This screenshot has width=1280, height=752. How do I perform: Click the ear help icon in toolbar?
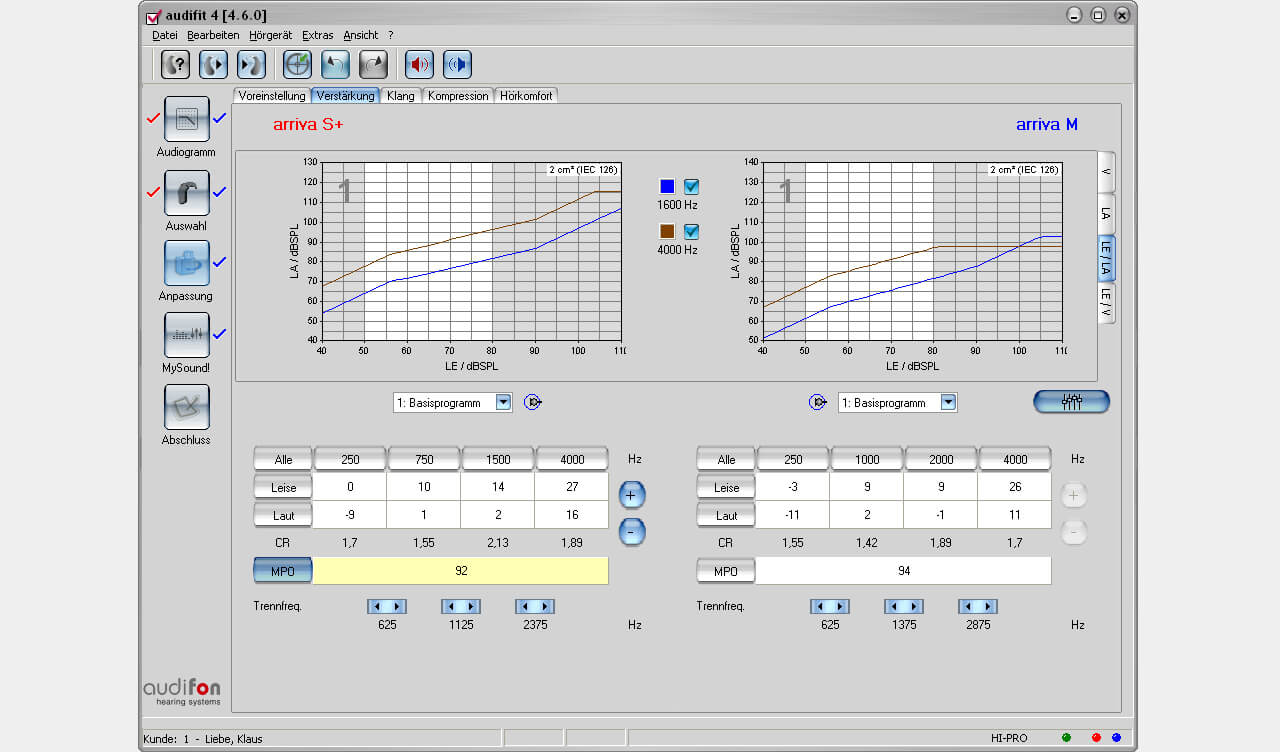(x=176, y=65)
